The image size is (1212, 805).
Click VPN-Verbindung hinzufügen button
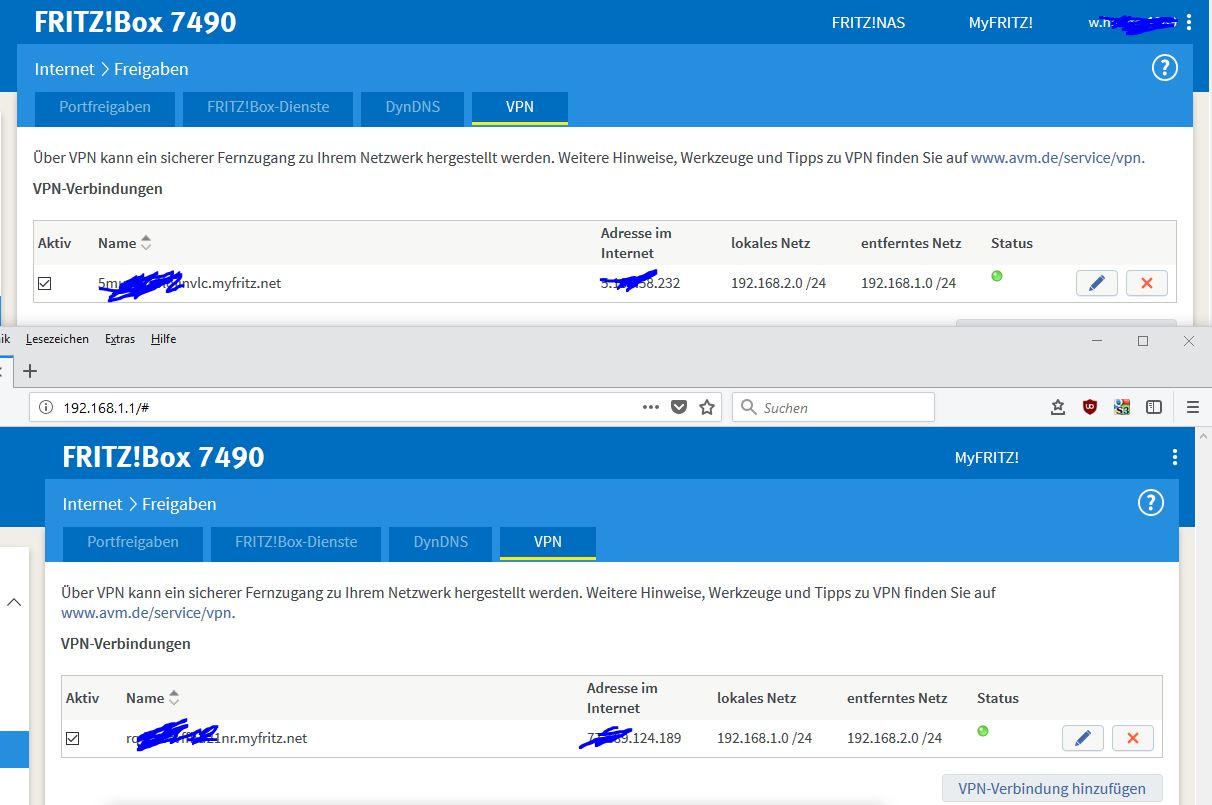1052,788
